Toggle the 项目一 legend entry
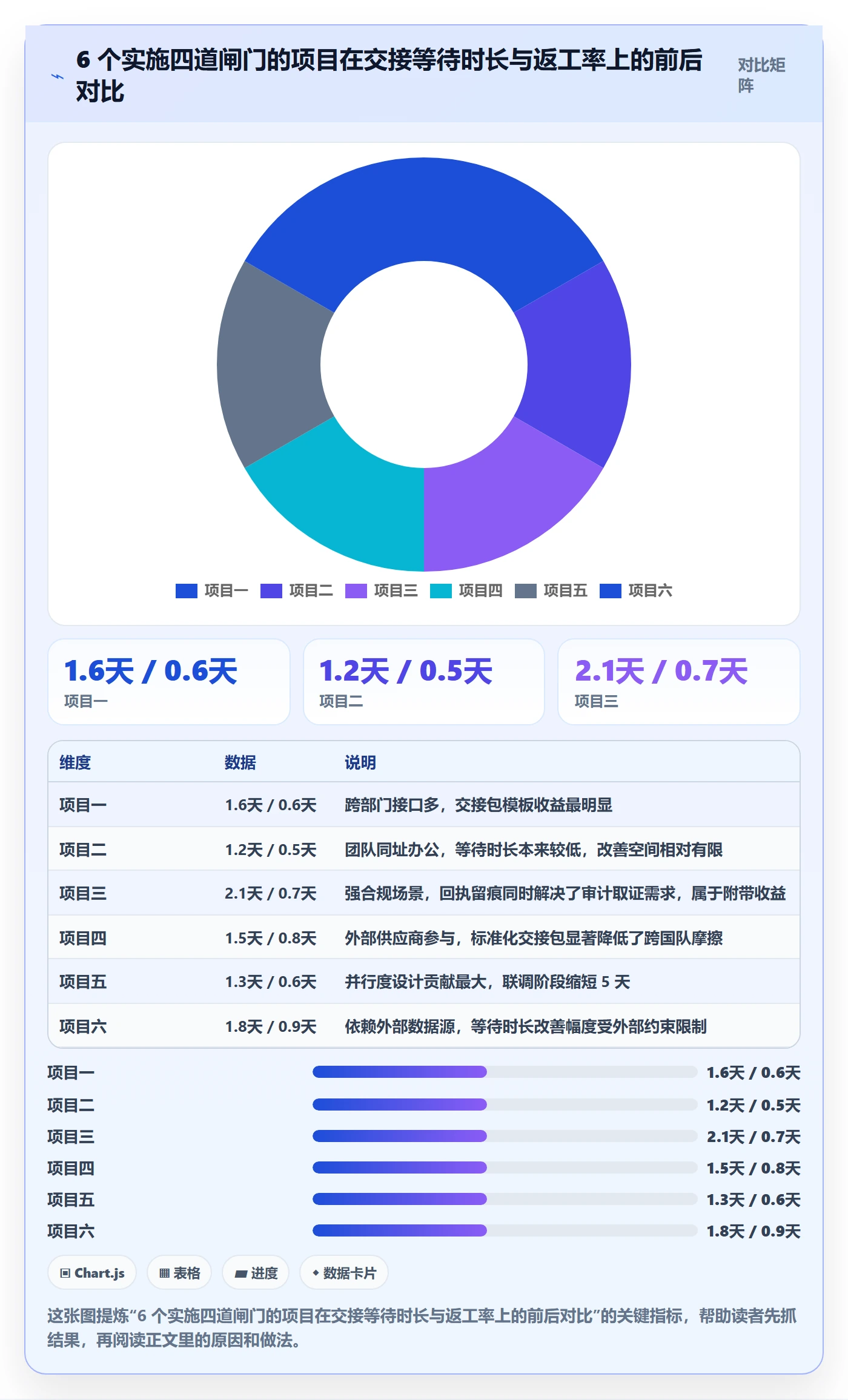This screenshot has width=848, height=1400. click(212, 590)
